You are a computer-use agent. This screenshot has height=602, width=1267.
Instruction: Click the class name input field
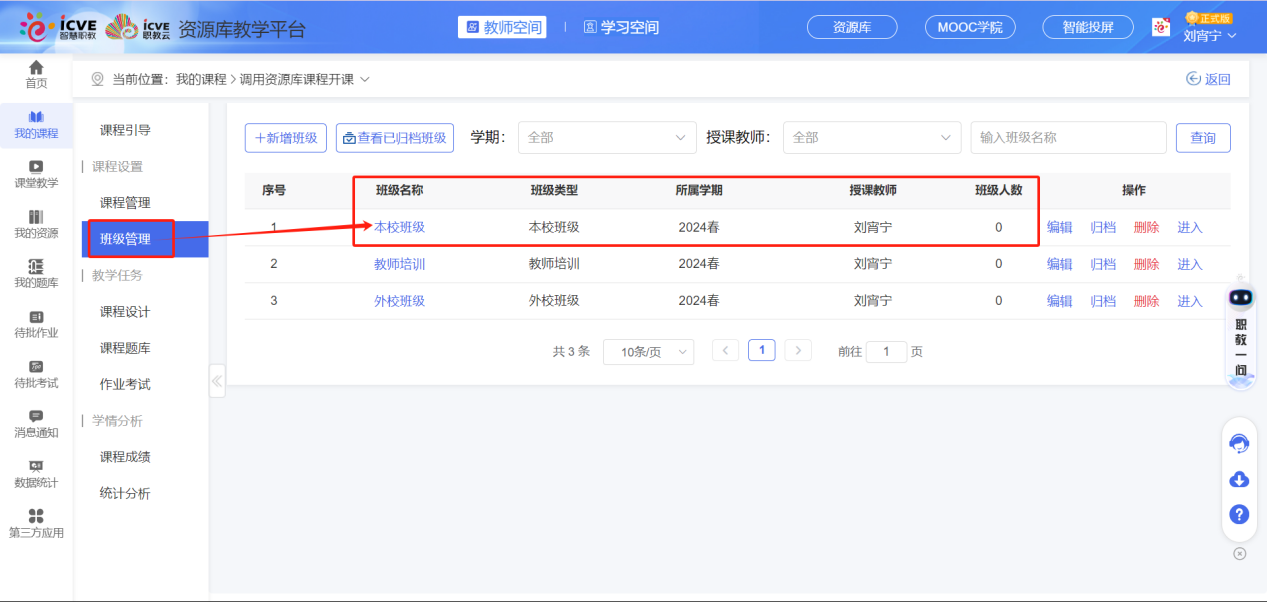click(1067, 137)
